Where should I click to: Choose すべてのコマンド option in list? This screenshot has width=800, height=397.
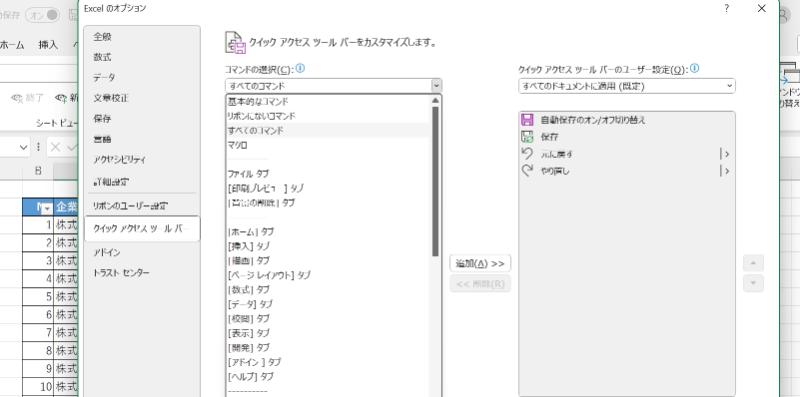(x=329, y=131)
